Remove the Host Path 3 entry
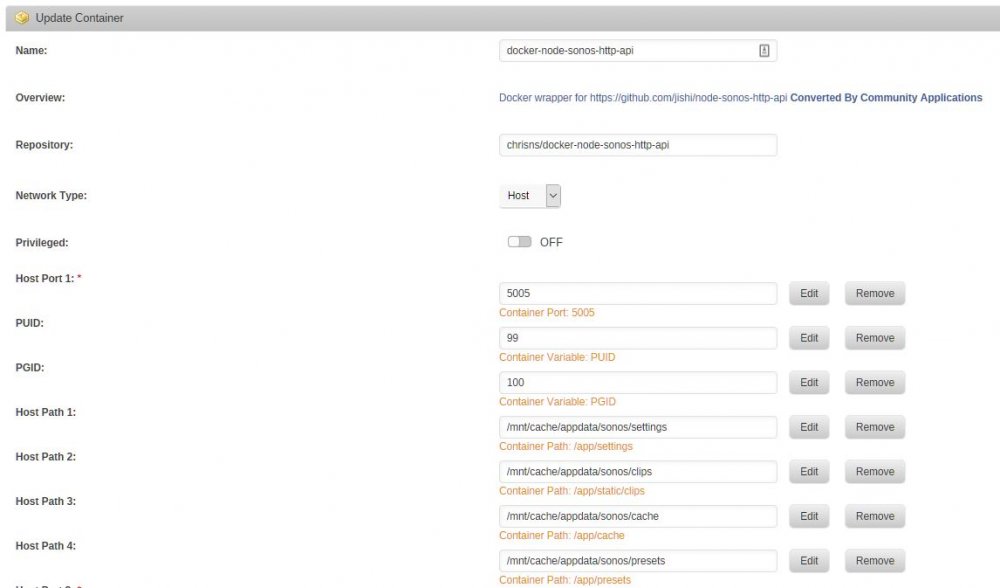This screenshot has width=1000, height=588. click(x=874, y=517)
